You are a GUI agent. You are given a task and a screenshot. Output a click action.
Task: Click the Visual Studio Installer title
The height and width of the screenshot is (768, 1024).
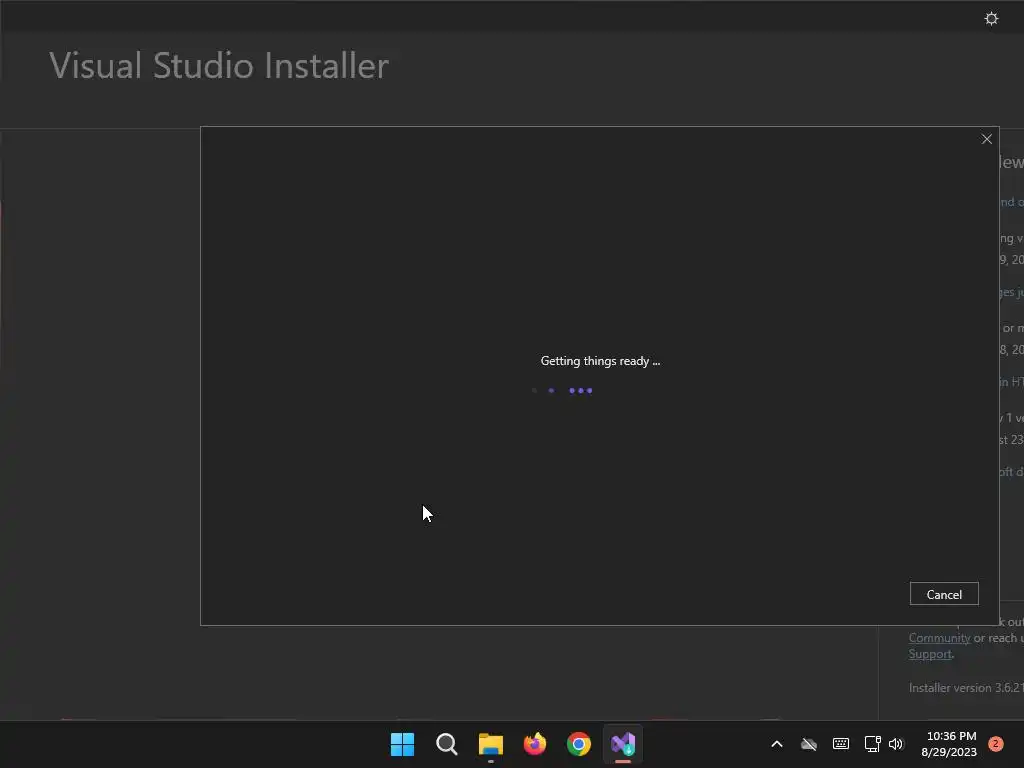click(219, 65)
